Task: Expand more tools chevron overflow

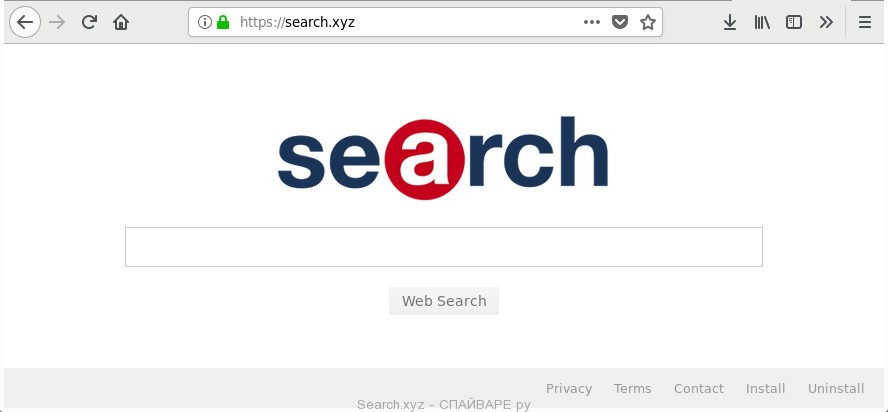Action: tap(826, 22)
